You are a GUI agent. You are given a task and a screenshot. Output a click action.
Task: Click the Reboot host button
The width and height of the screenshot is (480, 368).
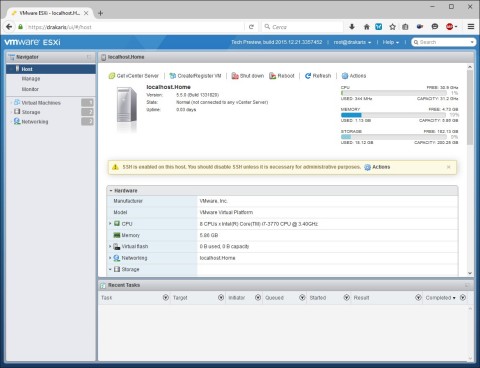(x=282, y=76)
